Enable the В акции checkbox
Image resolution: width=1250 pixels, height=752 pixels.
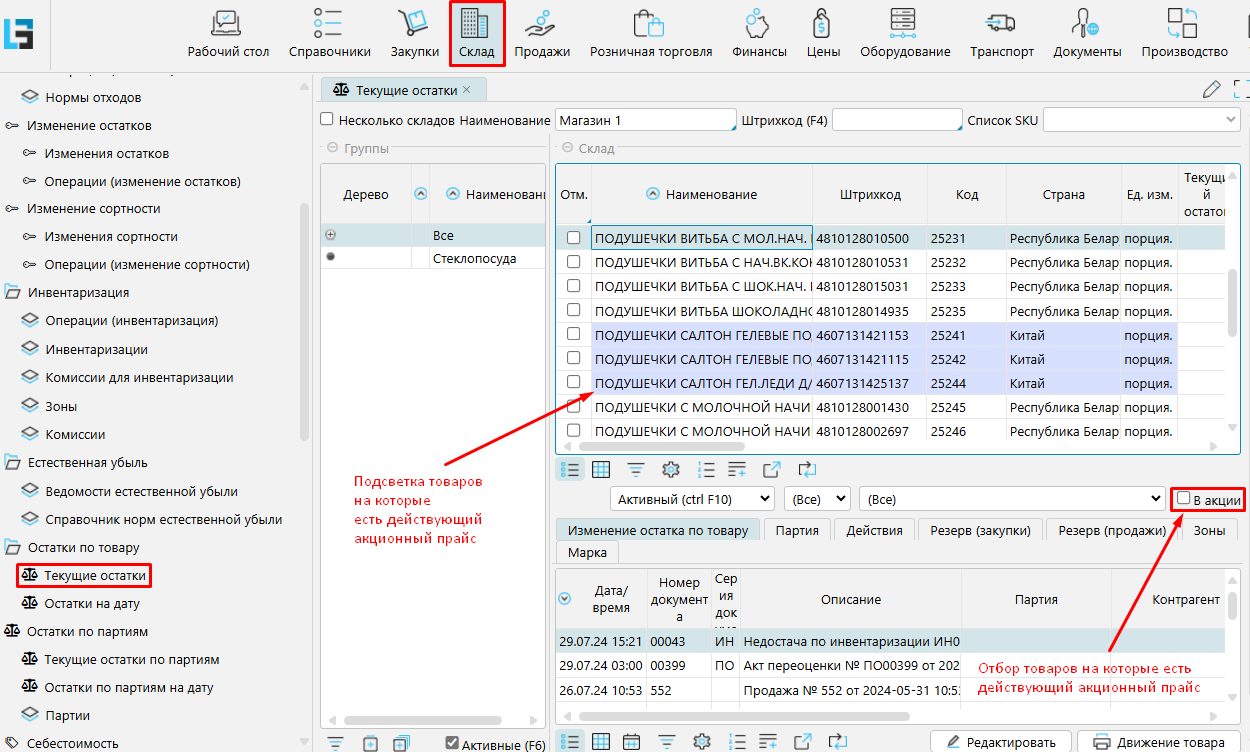click(x=1184, y=498)
